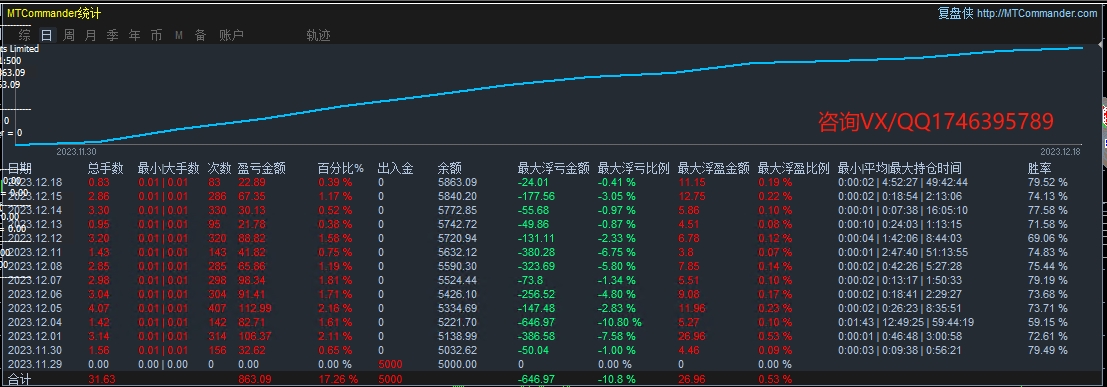Click the holding time 0:01:43 | 12:49:25 | 59:44:19
1107x387 pixels.
(x=906, y=322)
